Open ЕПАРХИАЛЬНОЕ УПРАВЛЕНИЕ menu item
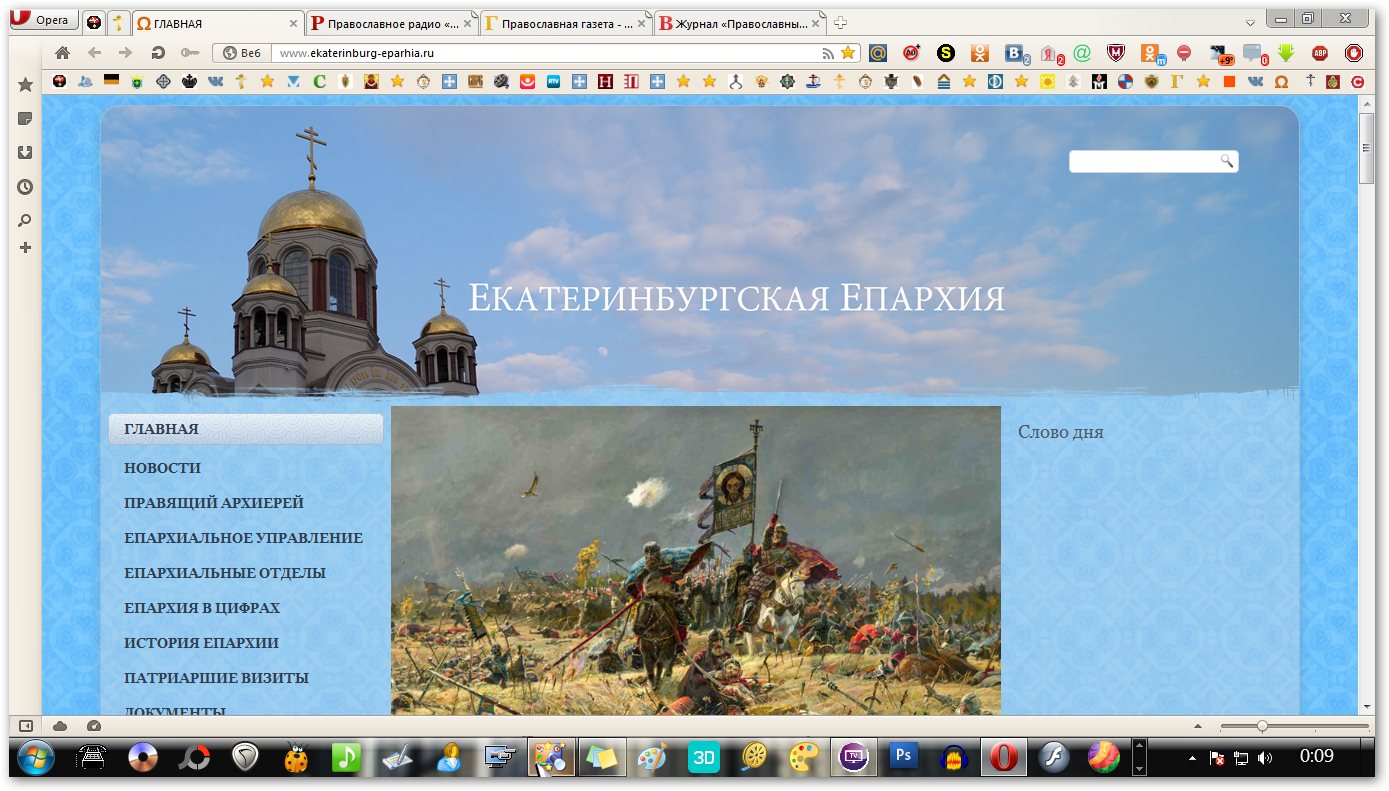 point(243,538)
